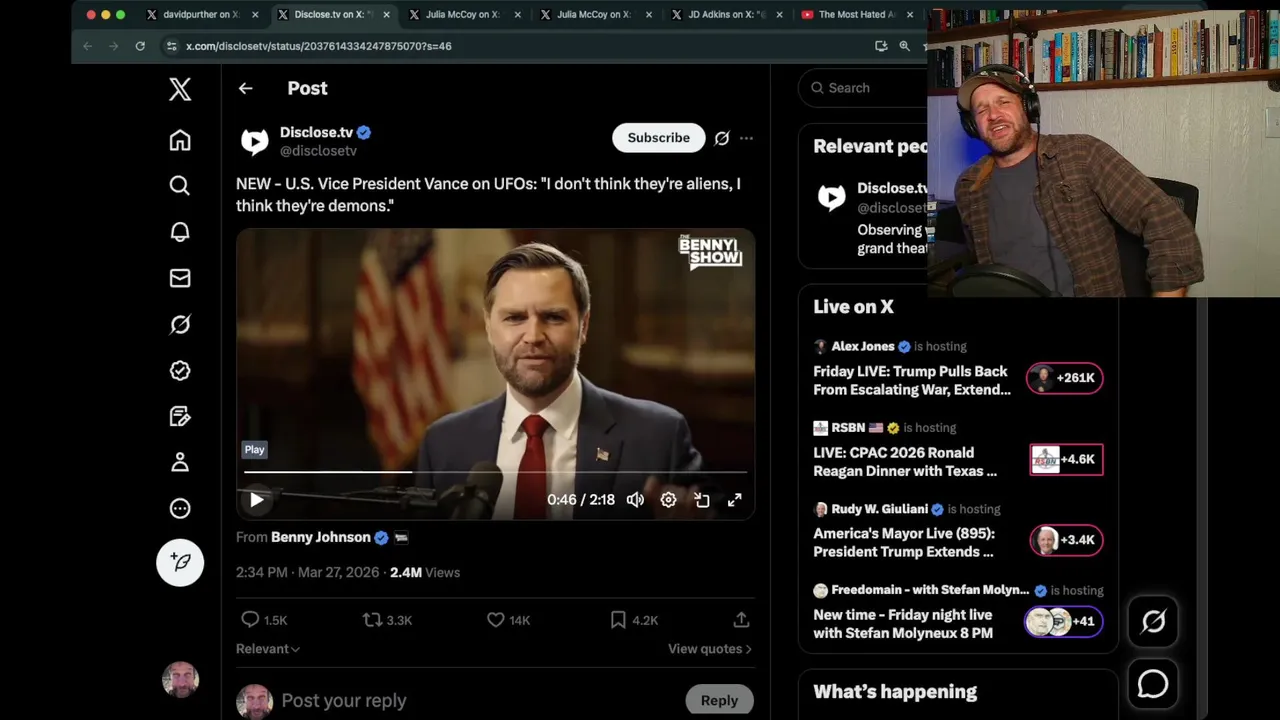
Task: Open floating Grok button
Action: click(1153, 622)
